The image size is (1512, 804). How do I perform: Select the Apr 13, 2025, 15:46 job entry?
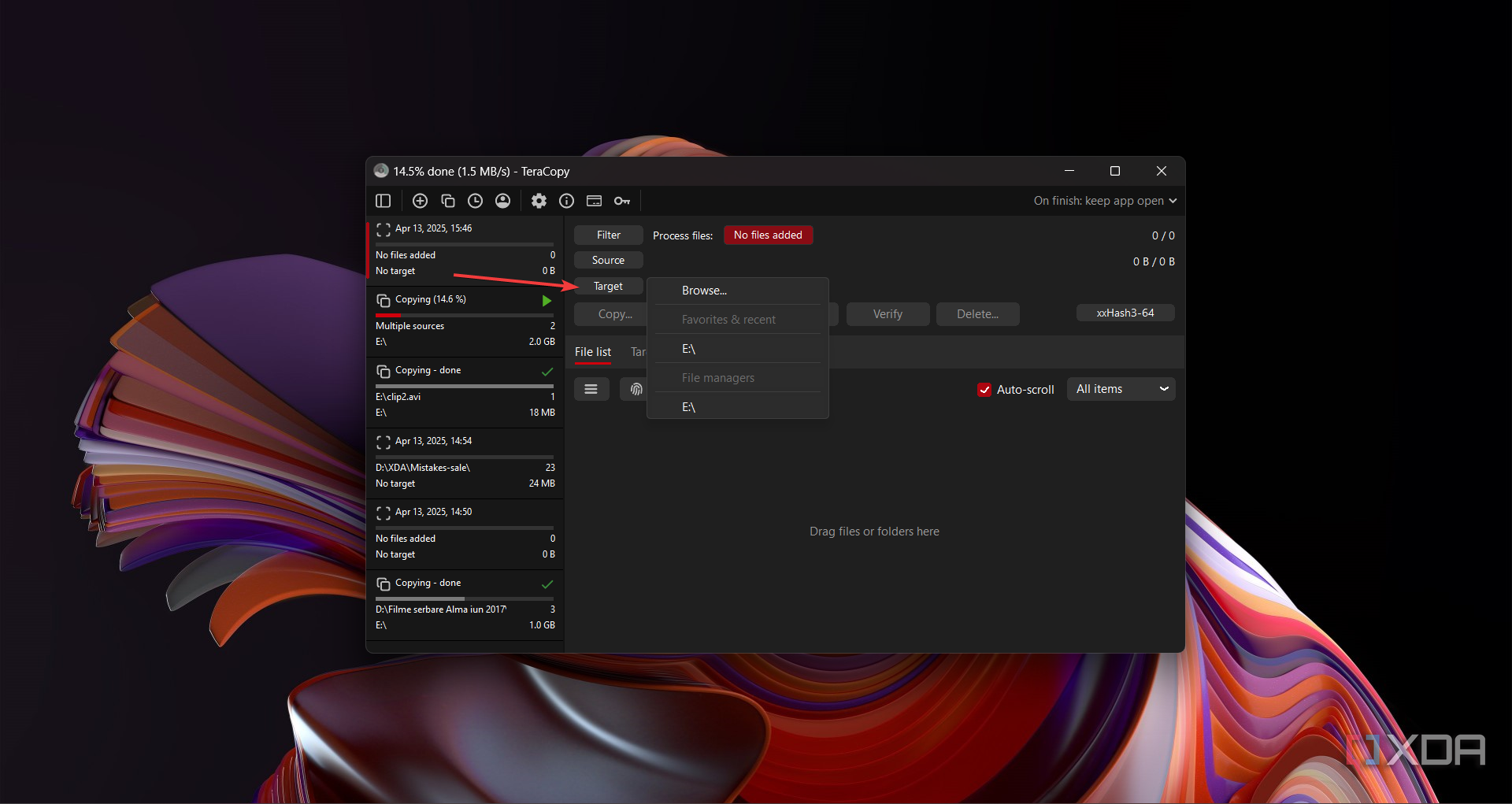click(x=465, y=250)
